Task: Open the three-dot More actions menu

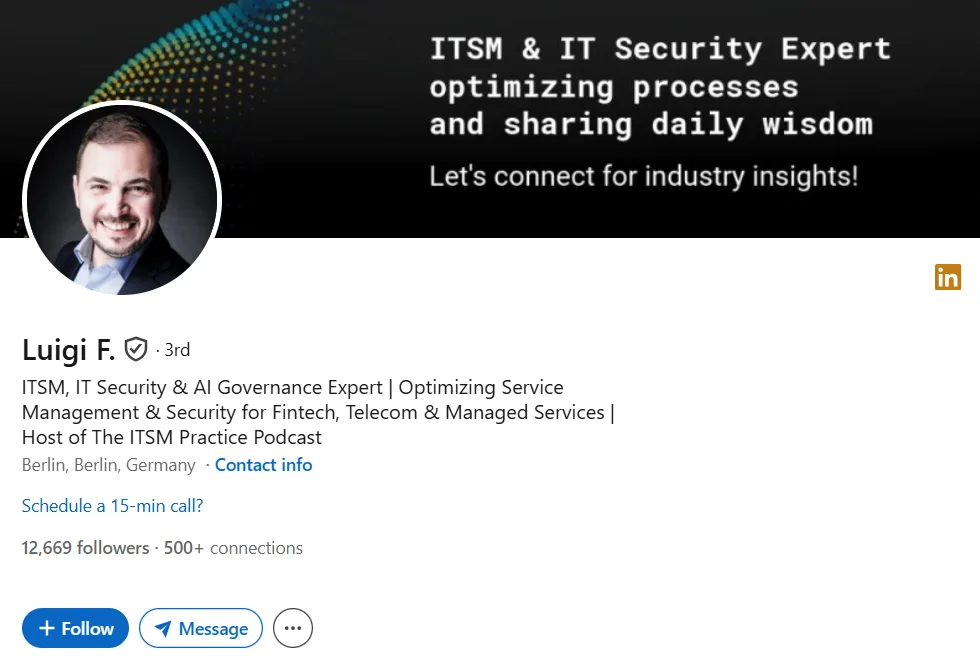Action: (x=292, y=628)
